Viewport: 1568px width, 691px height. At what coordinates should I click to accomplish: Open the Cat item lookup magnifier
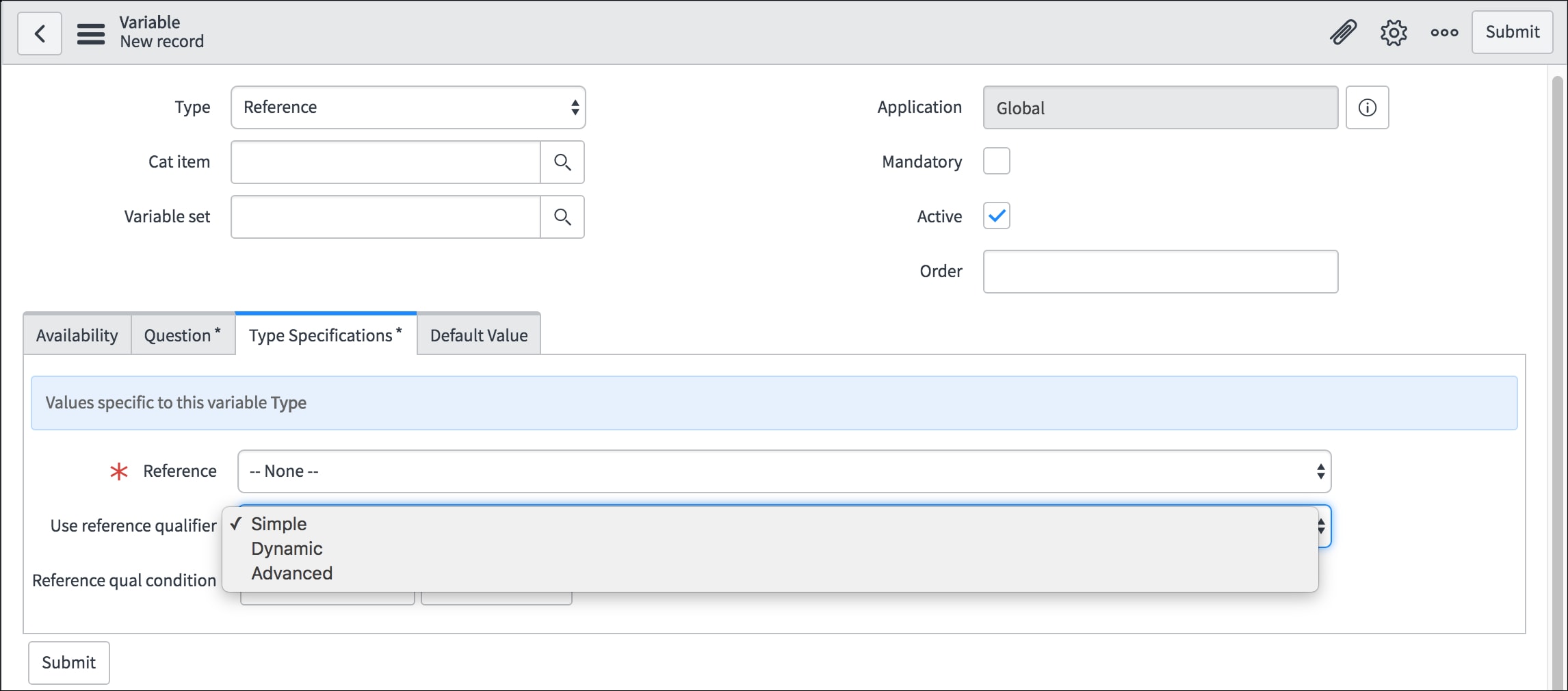[x=562, y=162]
